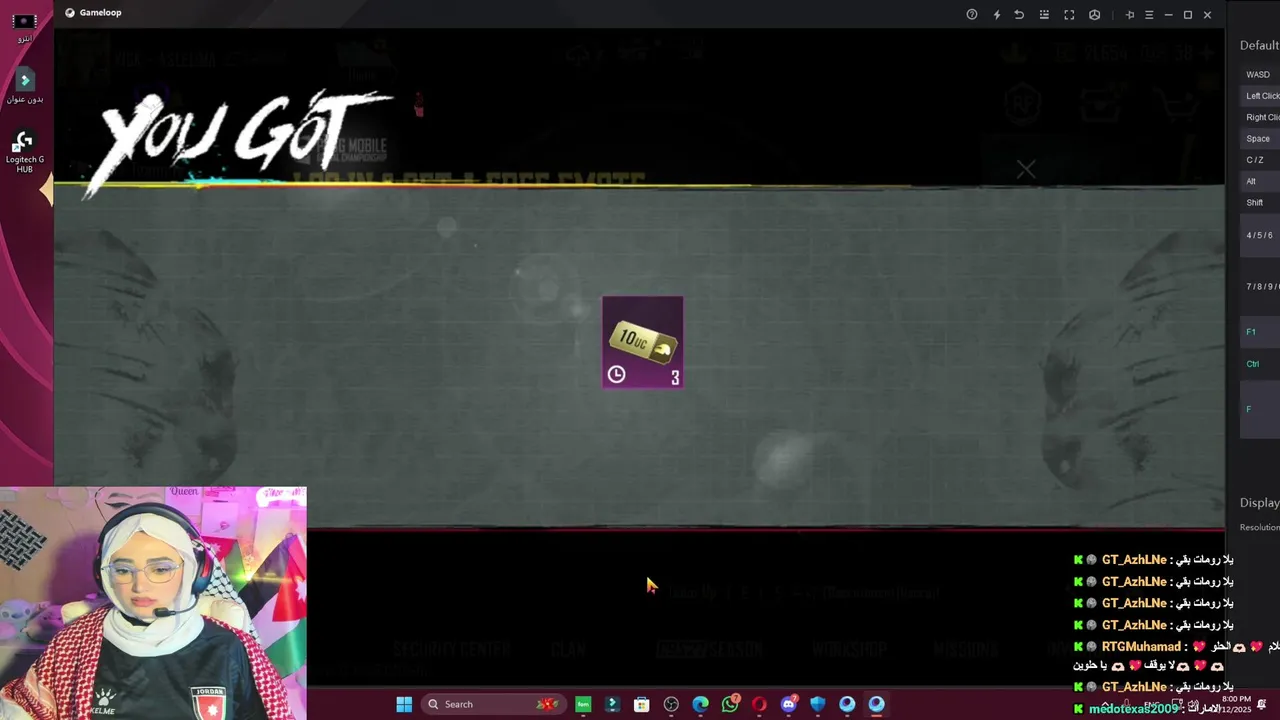This screenshot has width=1280, height=720.
Task: Click the taskbar Search box
Action: 492,704
